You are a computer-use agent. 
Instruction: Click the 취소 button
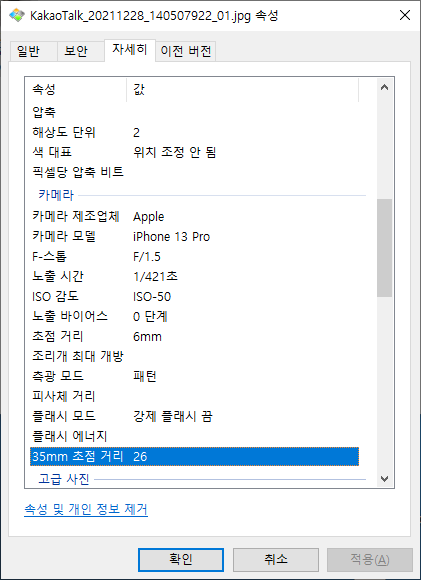click(276, 559)
